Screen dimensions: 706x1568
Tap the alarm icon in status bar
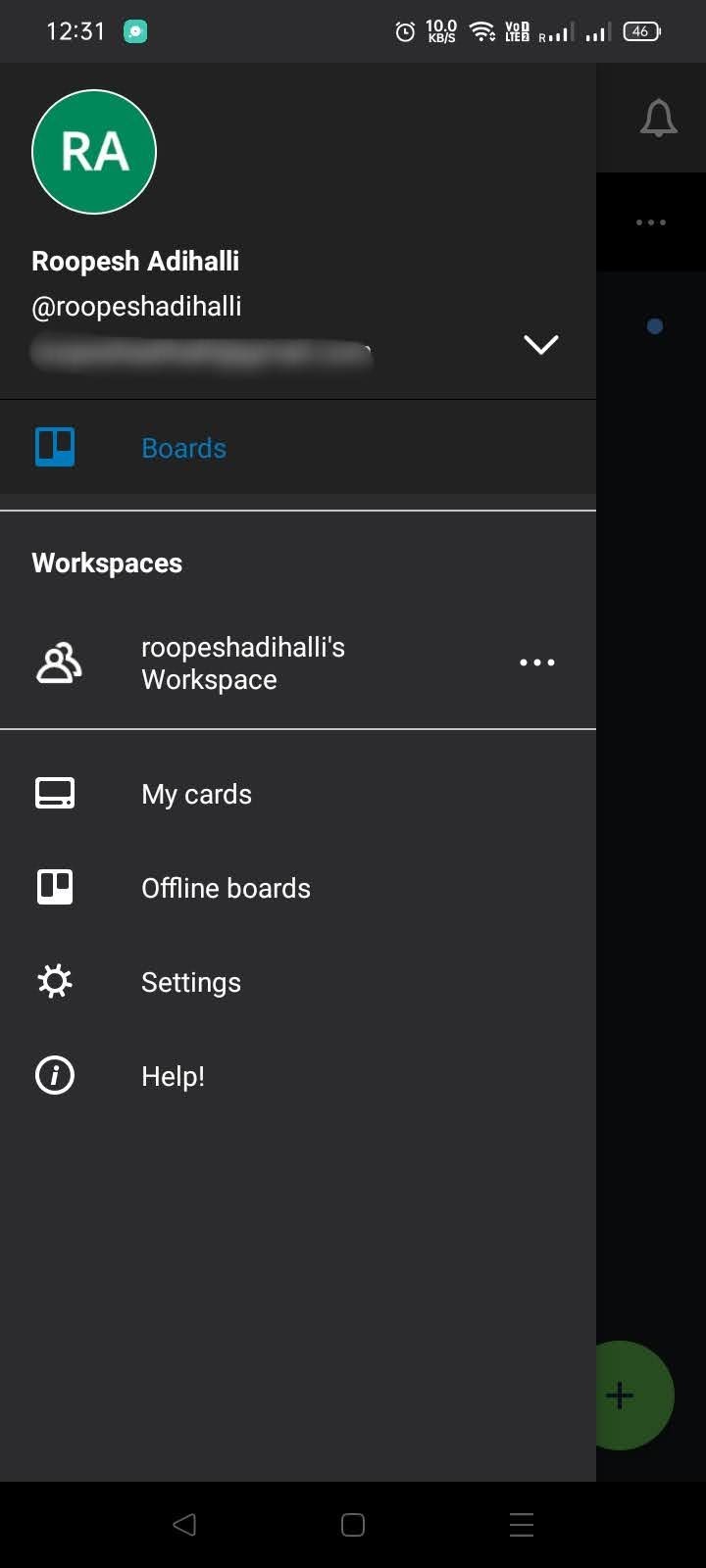[405, 32]
